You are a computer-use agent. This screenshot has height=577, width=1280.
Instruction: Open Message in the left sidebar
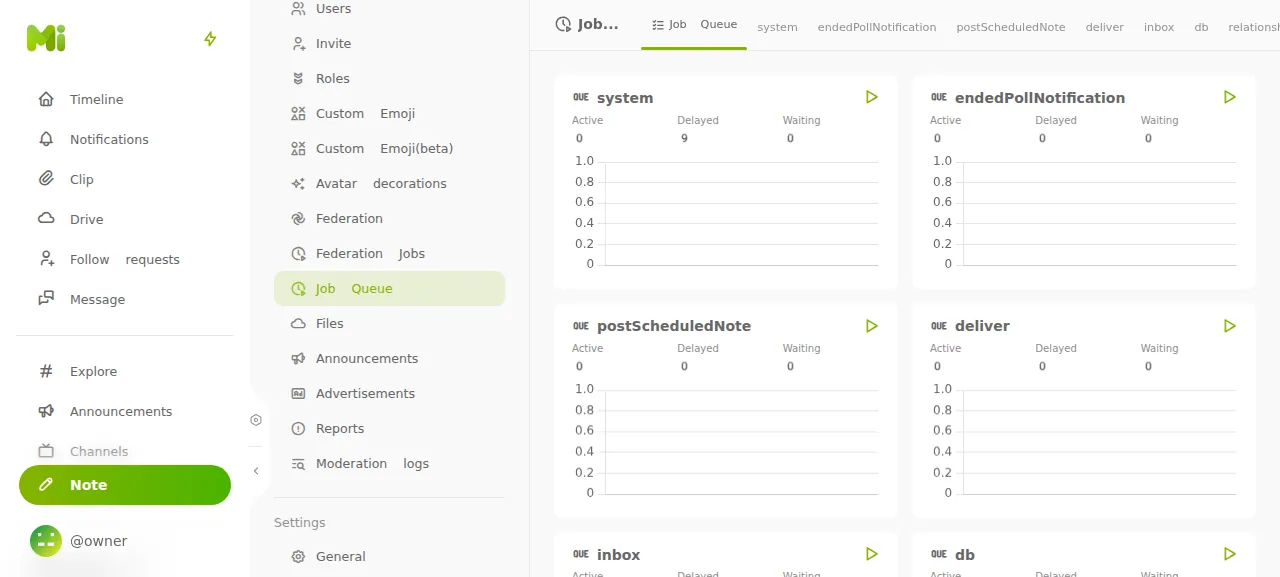coord(125,299)
